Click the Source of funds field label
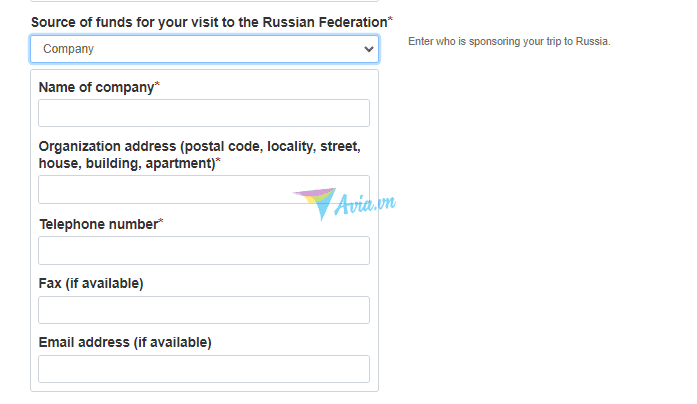This screenshot has width=697, height=404. pyautogui.click(x=209, y=22)
